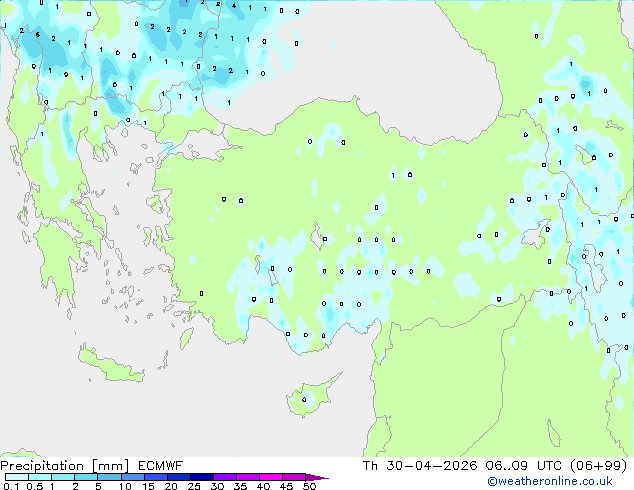
Task: Click the '06..09' time range text
Action: [x=507, y=466]
